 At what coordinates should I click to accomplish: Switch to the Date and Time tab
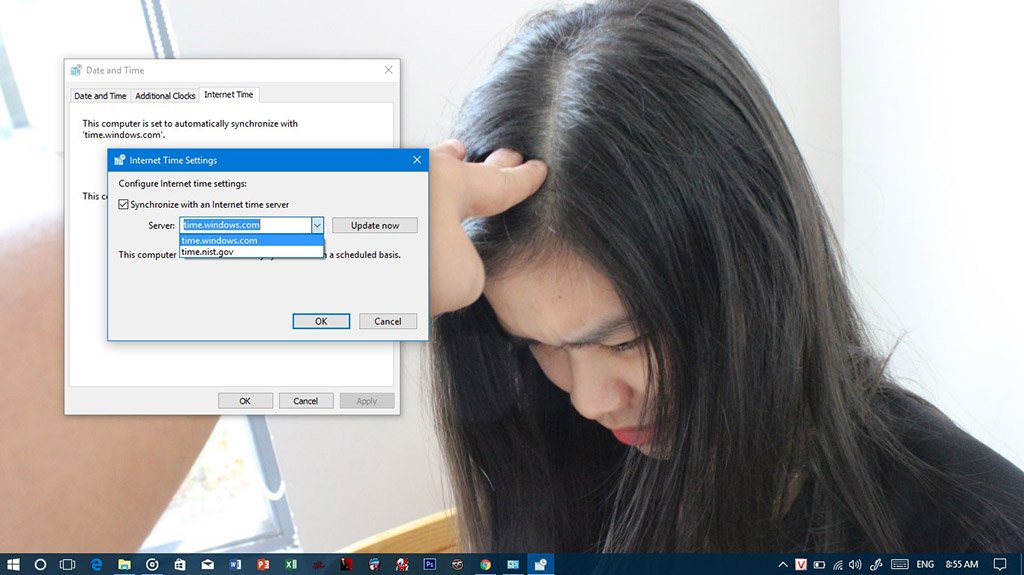[x=100, y=96]
